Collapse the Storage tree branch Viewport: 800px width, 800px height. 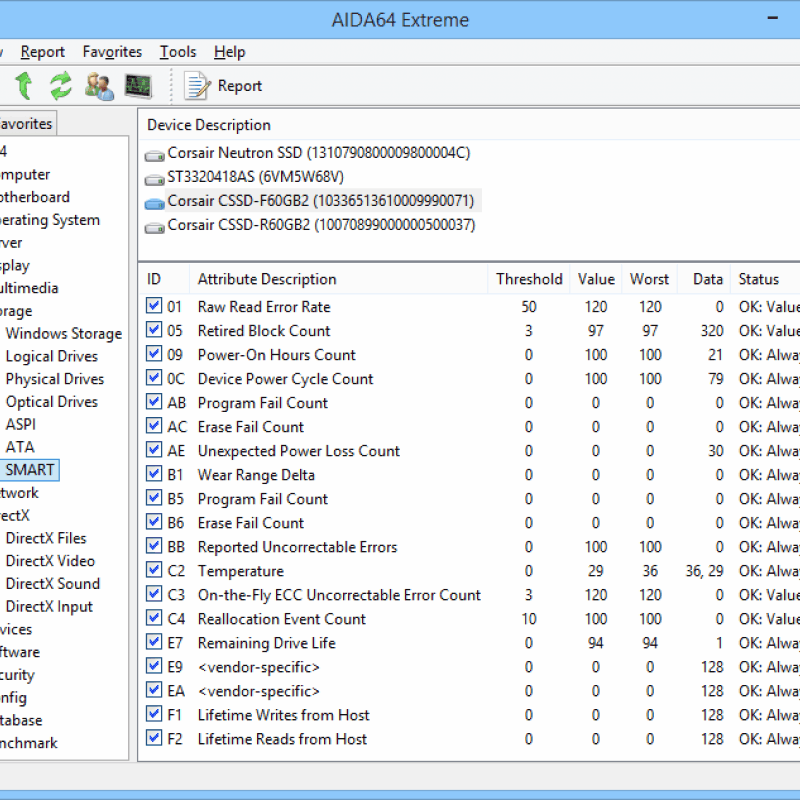[8, 310]
